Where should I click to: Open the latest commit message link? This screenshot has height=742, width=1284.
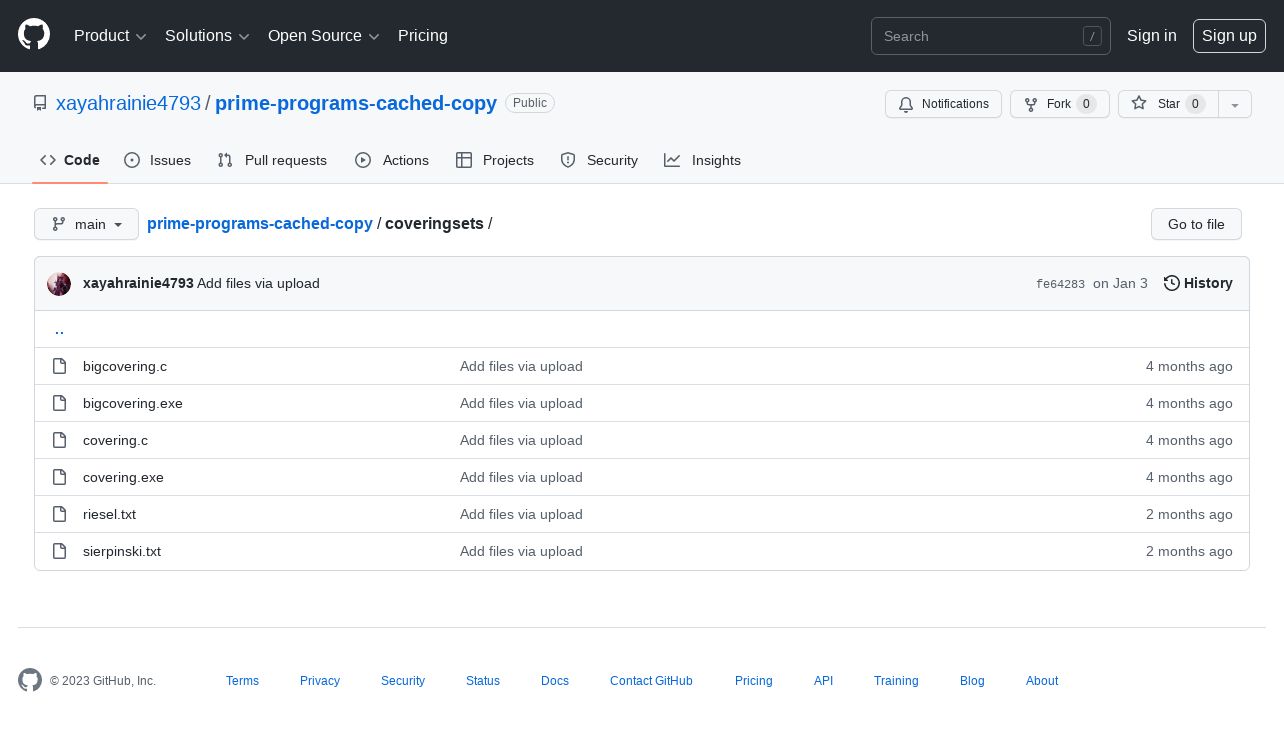tap(258, 284)
